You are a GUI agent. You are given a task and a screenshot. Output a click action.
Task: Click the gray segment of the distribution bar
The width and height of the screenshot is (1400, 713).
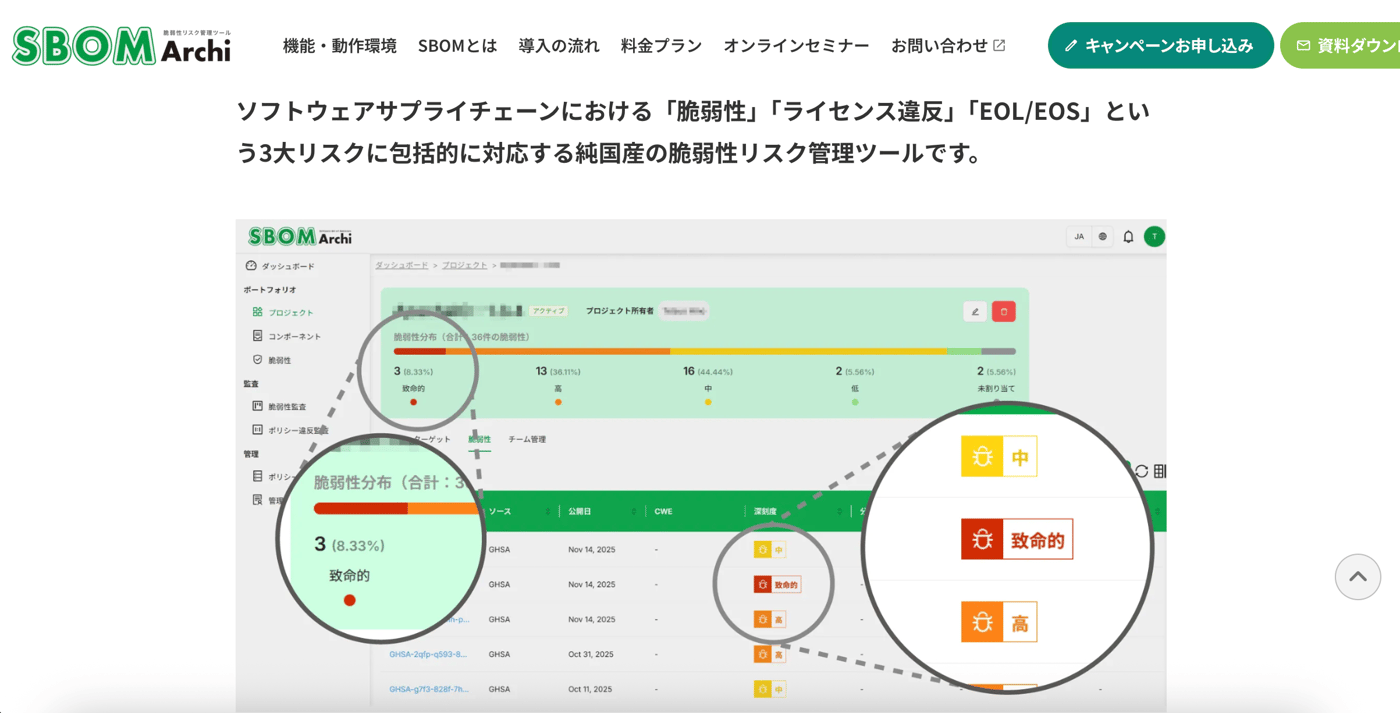pyautogui.click(x=998, y=351)
